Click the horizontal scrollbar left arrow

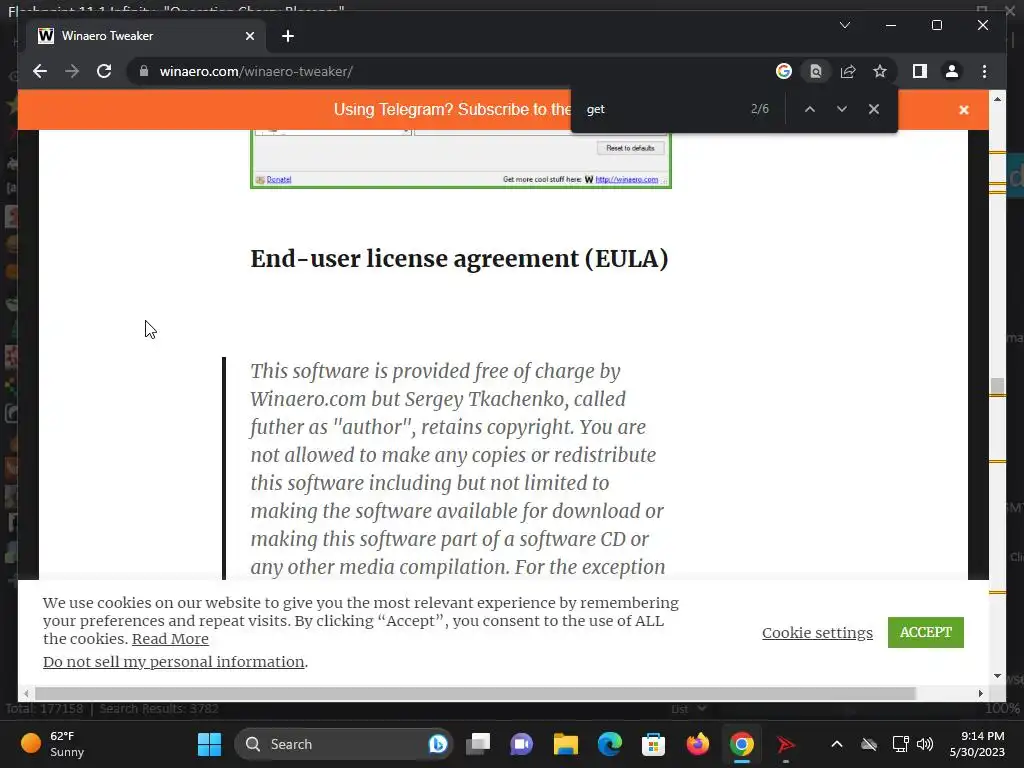pyautogui.click(x=26, y=694)
